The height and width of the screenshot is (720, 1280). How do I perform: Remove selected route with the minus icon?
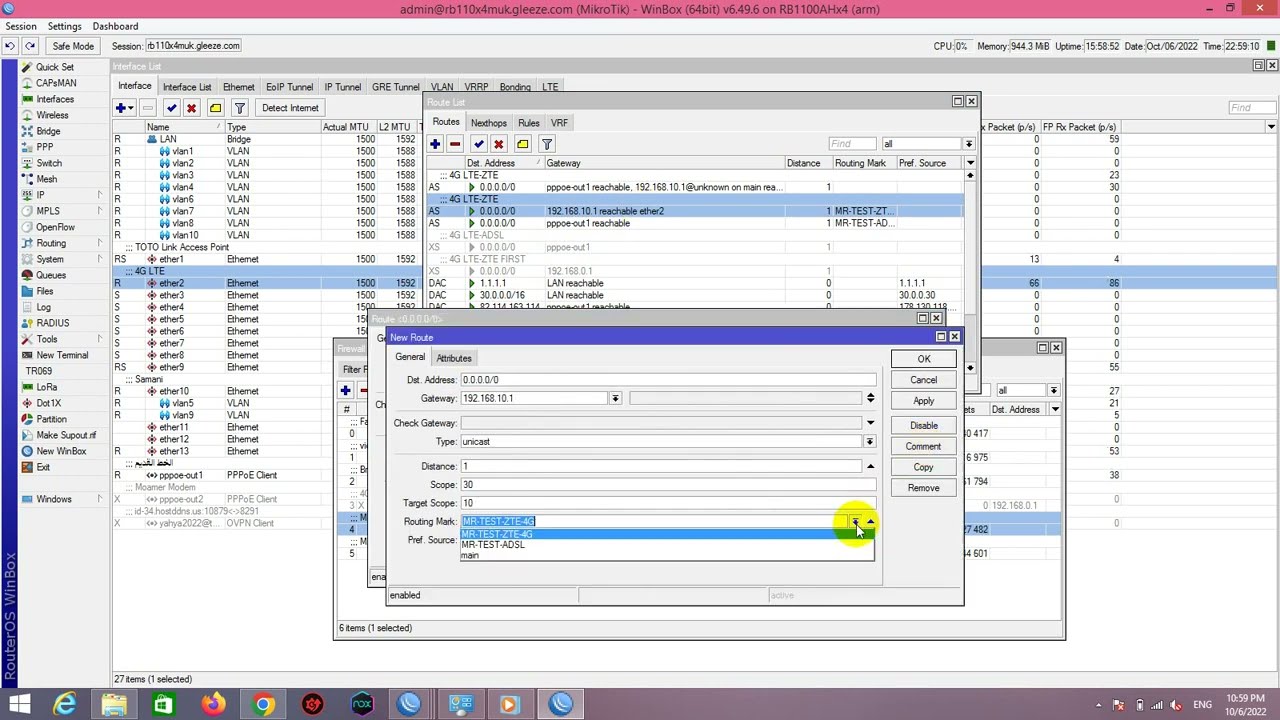455,144
